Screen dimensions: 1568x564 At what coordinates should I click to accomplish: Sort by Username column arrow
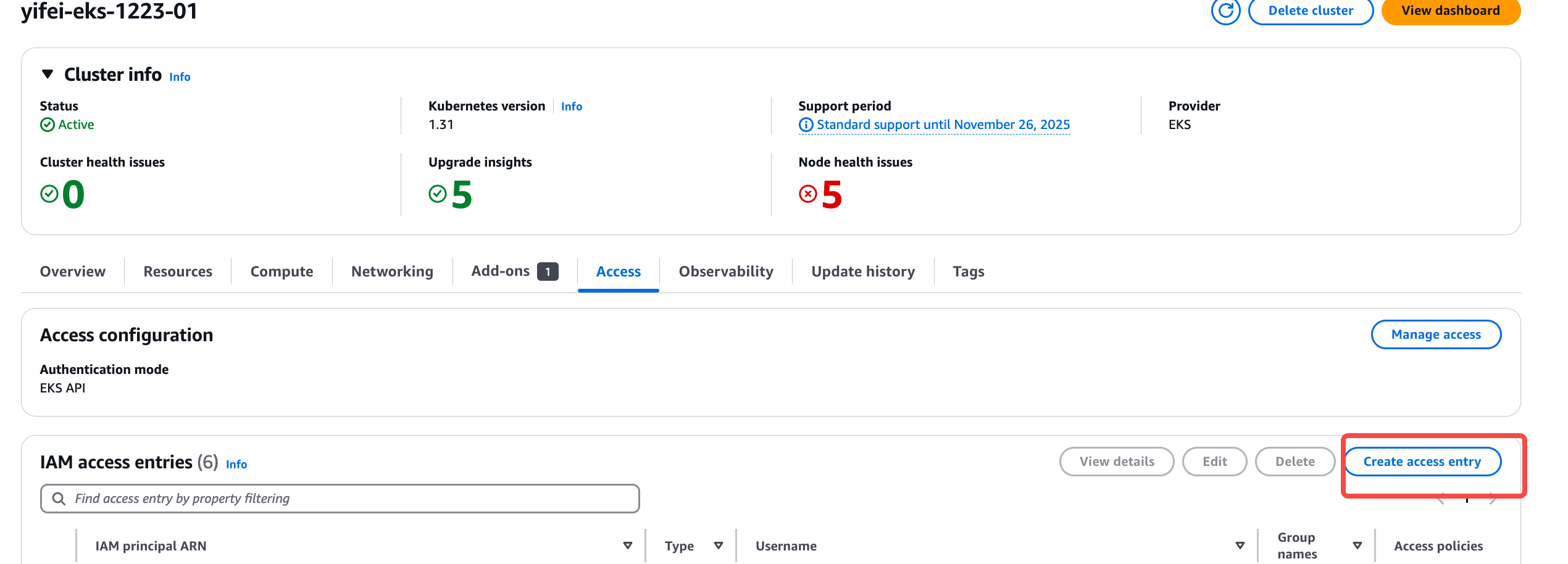pyautogui.click(x=1240, y=545)
